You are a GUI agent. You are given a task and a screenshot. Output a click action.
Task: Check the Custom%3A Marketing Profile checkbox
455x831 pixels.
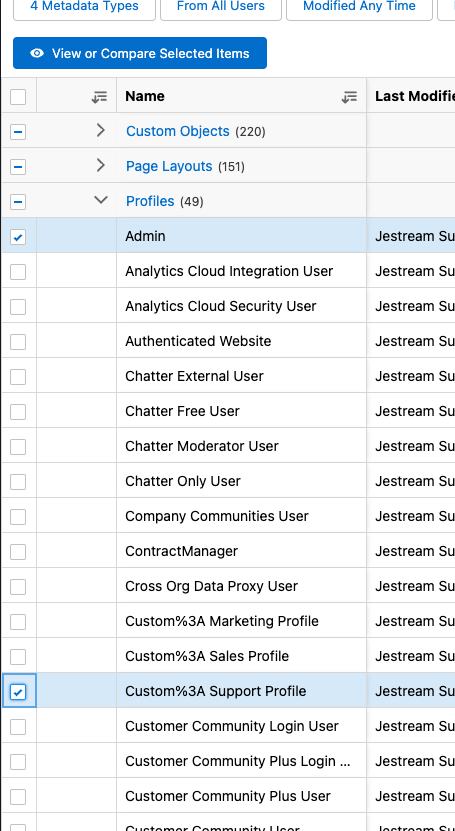tap(18, 622)
